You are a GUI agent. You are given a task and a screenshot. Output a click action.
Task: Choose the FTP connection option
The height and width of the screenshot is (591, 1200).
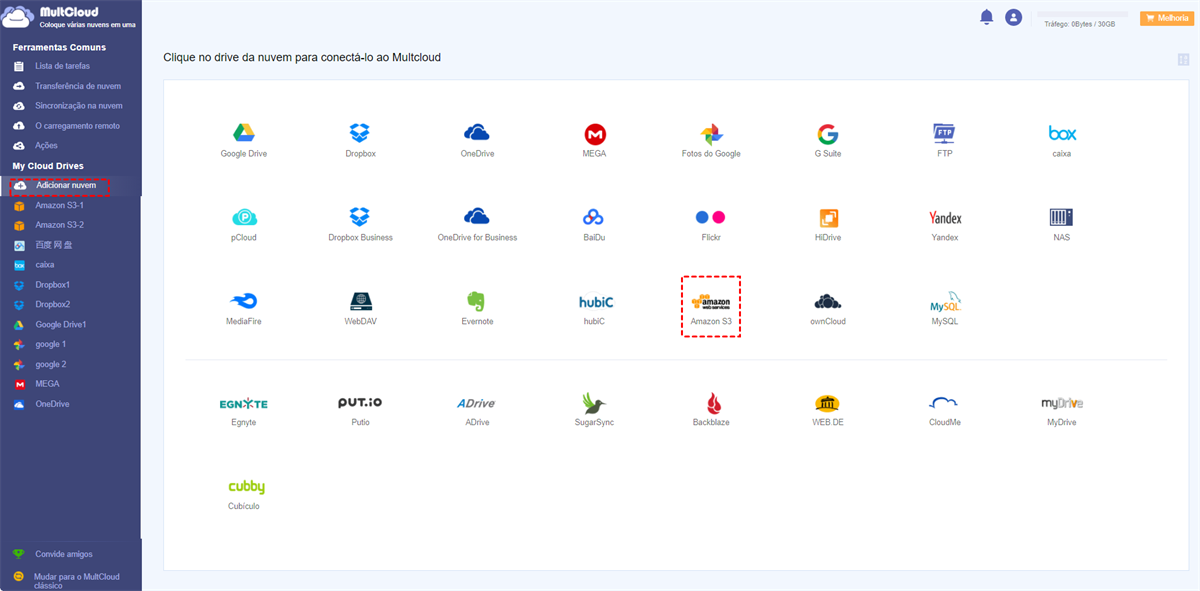944,141
